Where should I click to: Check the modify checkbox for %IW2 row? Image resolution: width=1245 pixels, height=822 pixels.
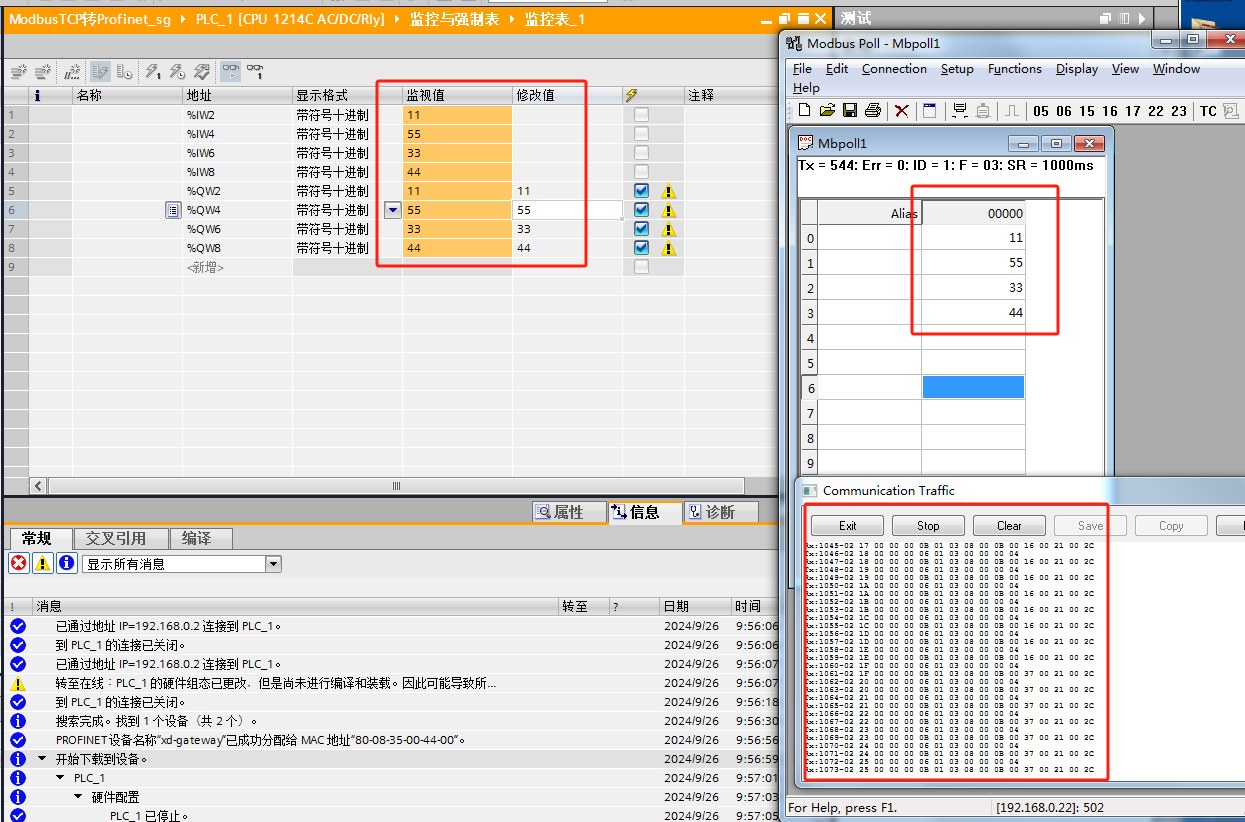click(x=641, y=115)
